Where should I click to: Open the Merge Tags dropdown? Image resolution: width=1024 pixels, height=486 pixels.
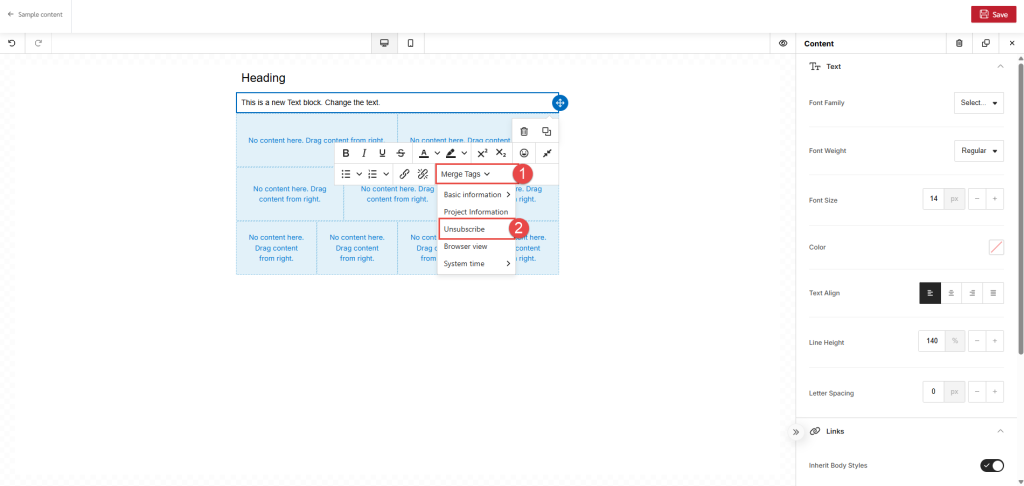click(466, 174)
